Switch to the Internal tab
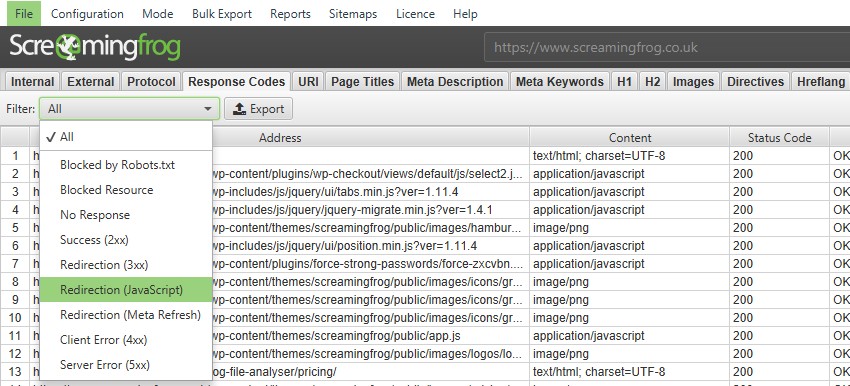Viewport: 850px width, 386px height. pyautogui.click(x=33, y=82)
